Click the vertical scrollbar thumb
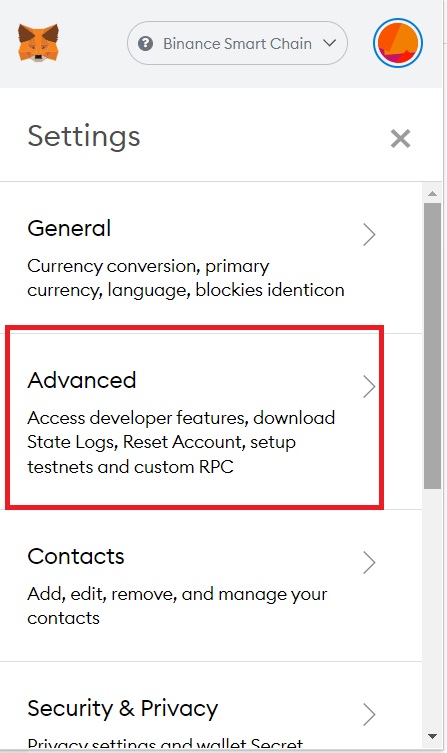 pos(432,346)
